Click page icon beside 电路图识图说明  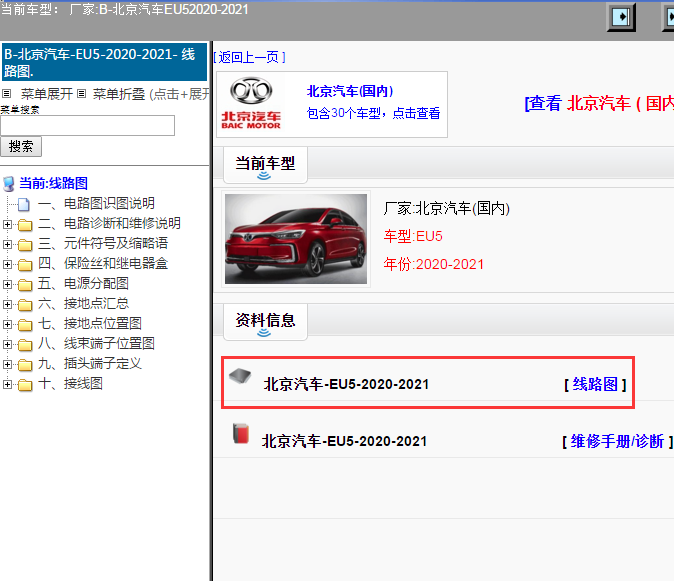coord(24,204)
